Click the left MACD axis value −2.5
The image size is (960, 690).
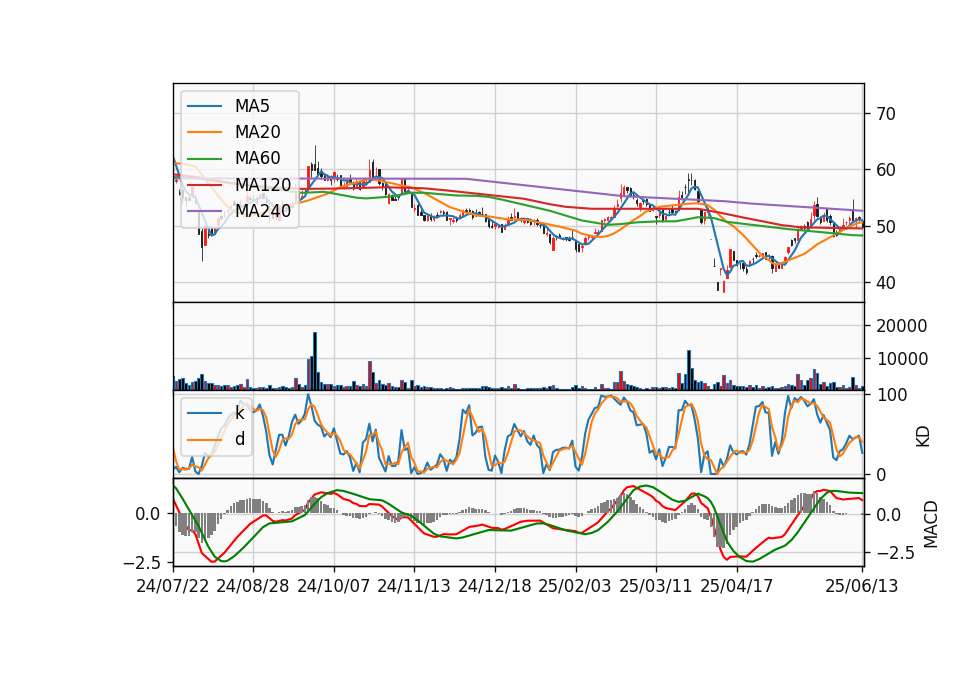point(142,562)
